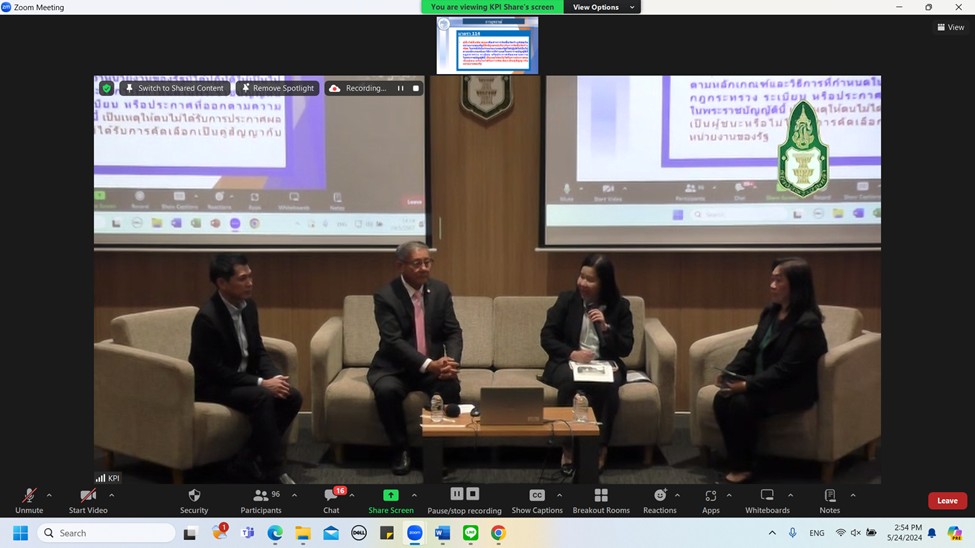Expand caption options arrow beside Show Captions

[559, 495]
